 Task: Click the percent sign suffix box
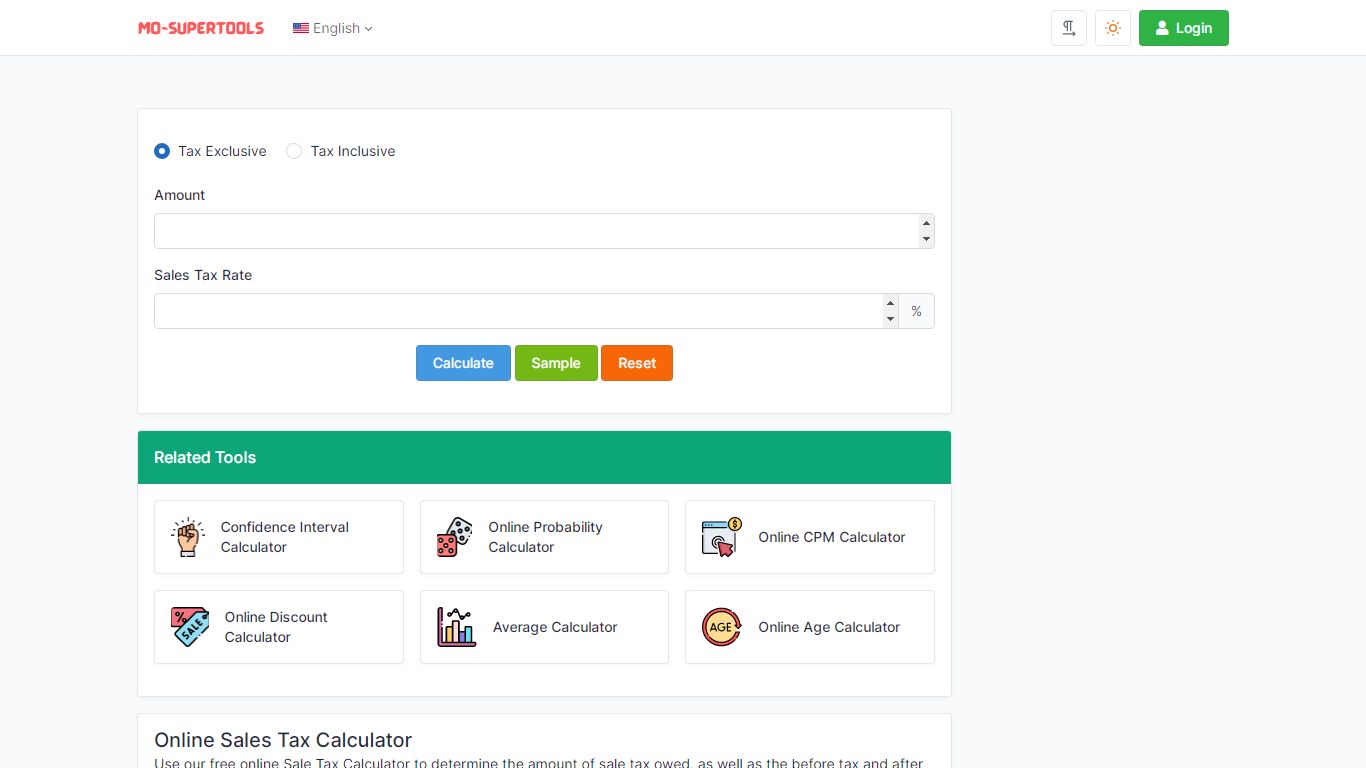pyautogui.click(x=917, y=311)
